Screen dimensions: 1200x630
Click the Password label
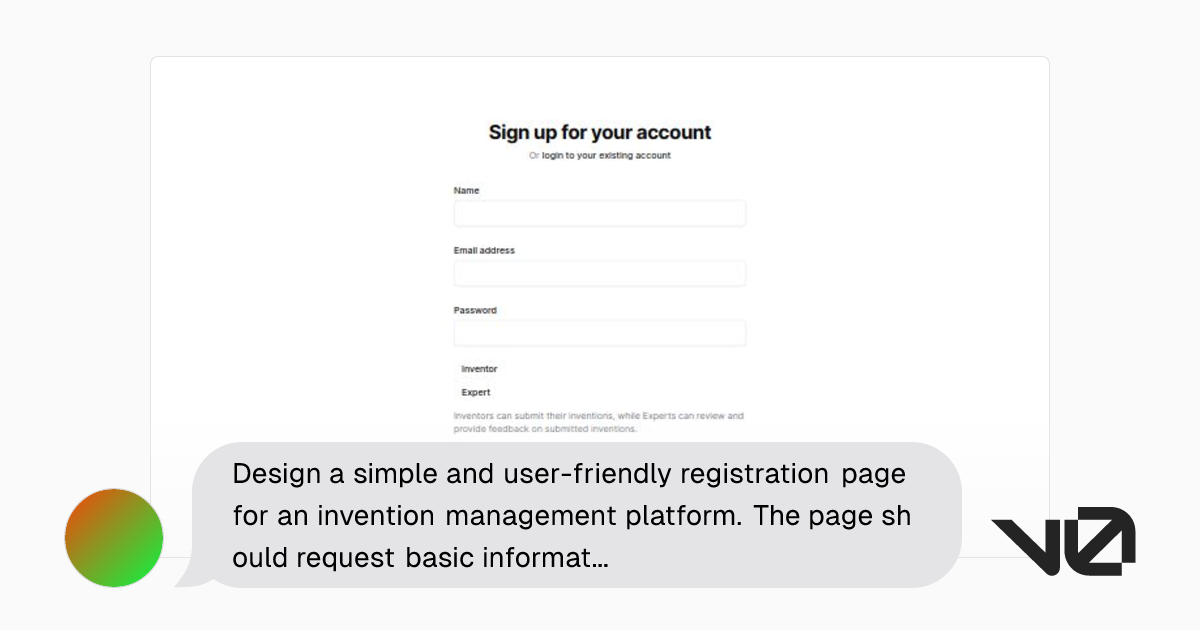476,310
